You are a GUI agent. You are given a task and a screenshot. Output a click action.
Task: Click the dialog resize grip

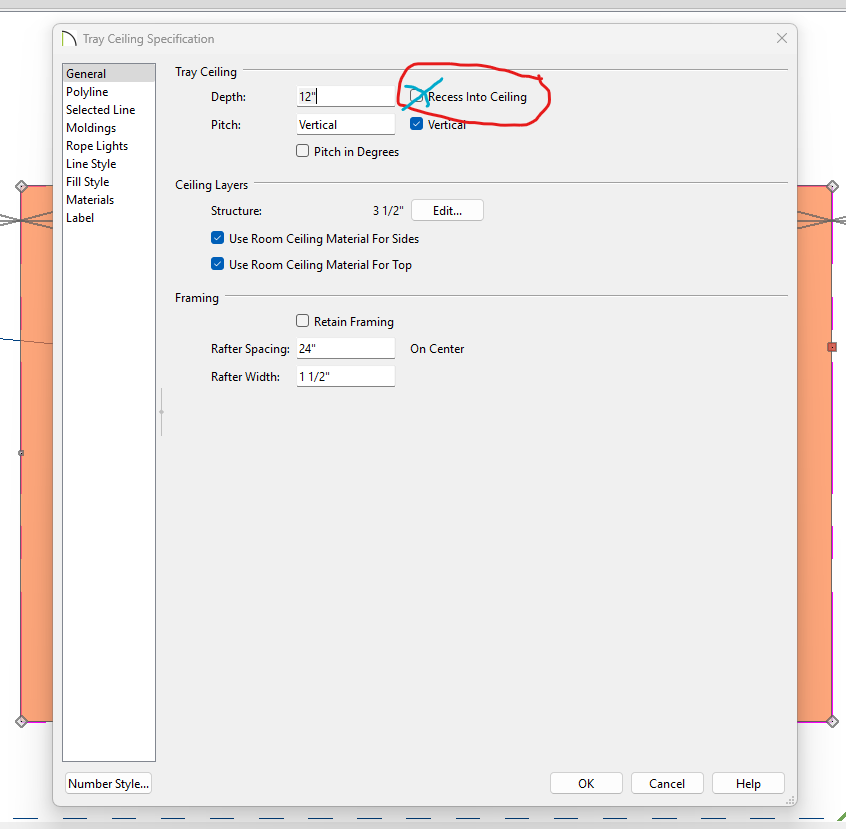[x=790, y=800]
